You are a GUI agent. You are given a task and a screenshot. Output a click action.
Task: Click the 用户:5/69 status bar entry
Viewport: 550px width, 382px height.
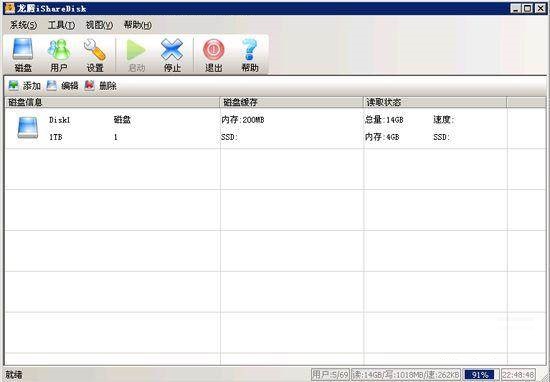coord(330,375)
